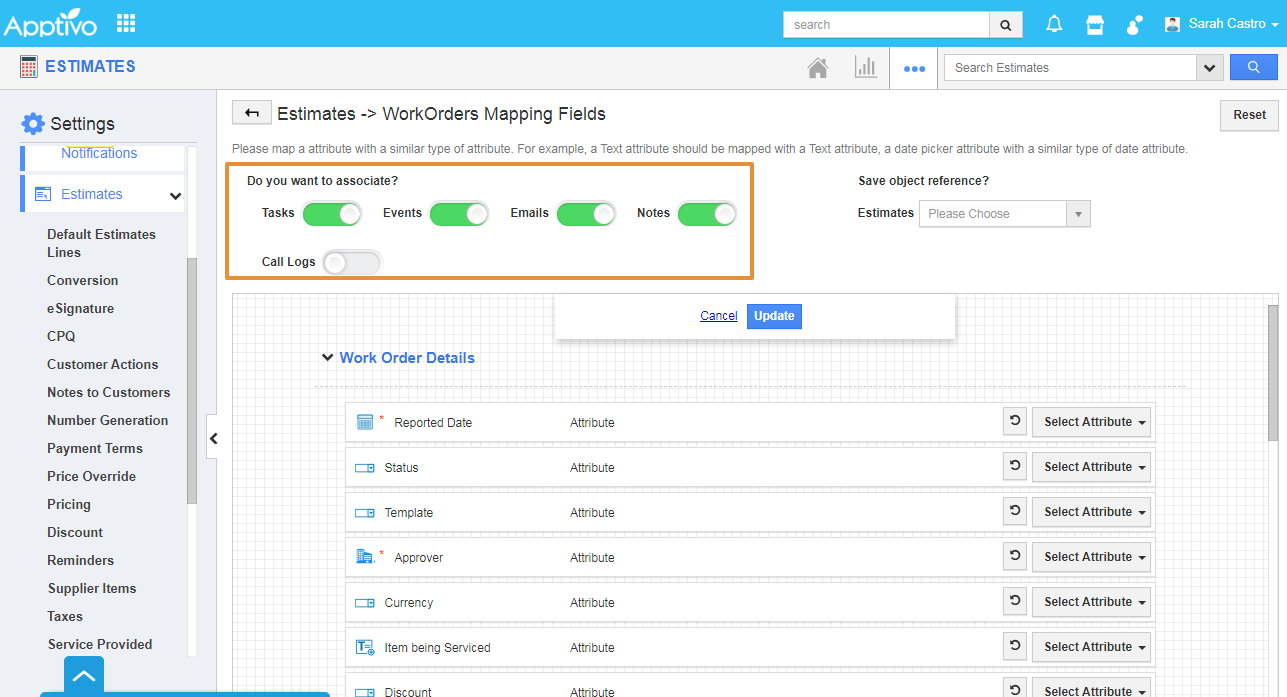This screenshot has height=697, width=1287.
Task: Turn off the Emails toggle
Action: pyautogui.click(x=586, y=214)
